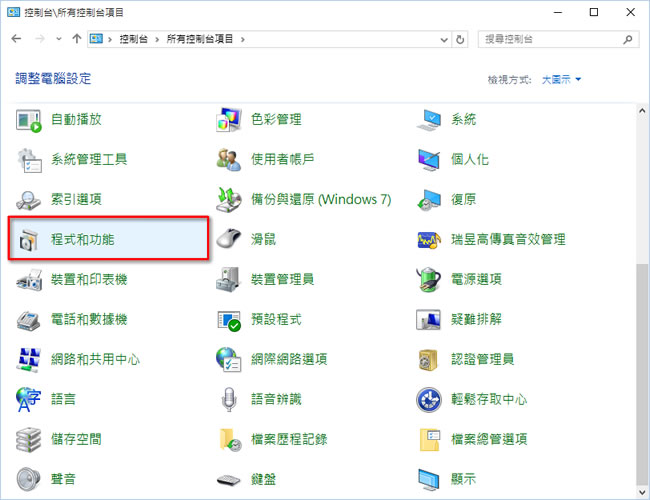650x500 pixels.
Task: Click the title bar control panel icon
Action: coord(13,12)
